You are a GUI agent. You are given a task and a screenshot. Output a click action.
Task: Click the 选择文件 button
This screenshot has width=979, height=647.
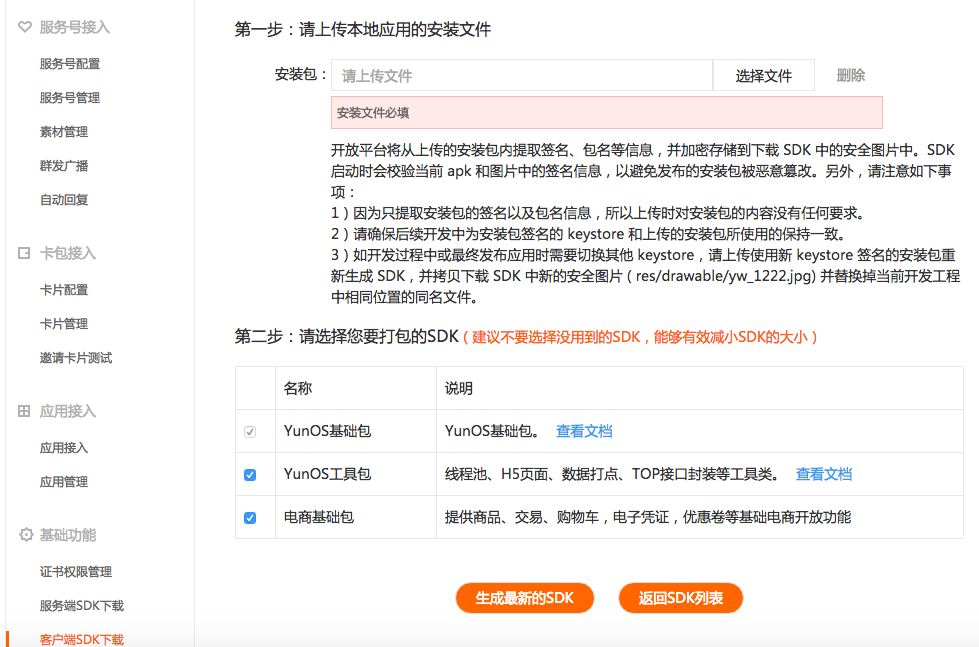[764, 76]
